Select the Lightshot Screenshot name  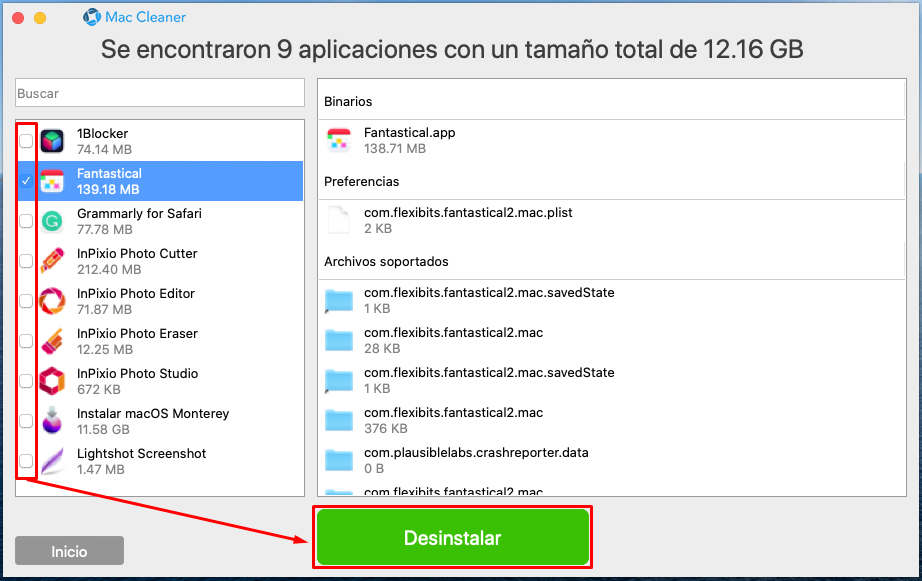click(x=142, y=453)
